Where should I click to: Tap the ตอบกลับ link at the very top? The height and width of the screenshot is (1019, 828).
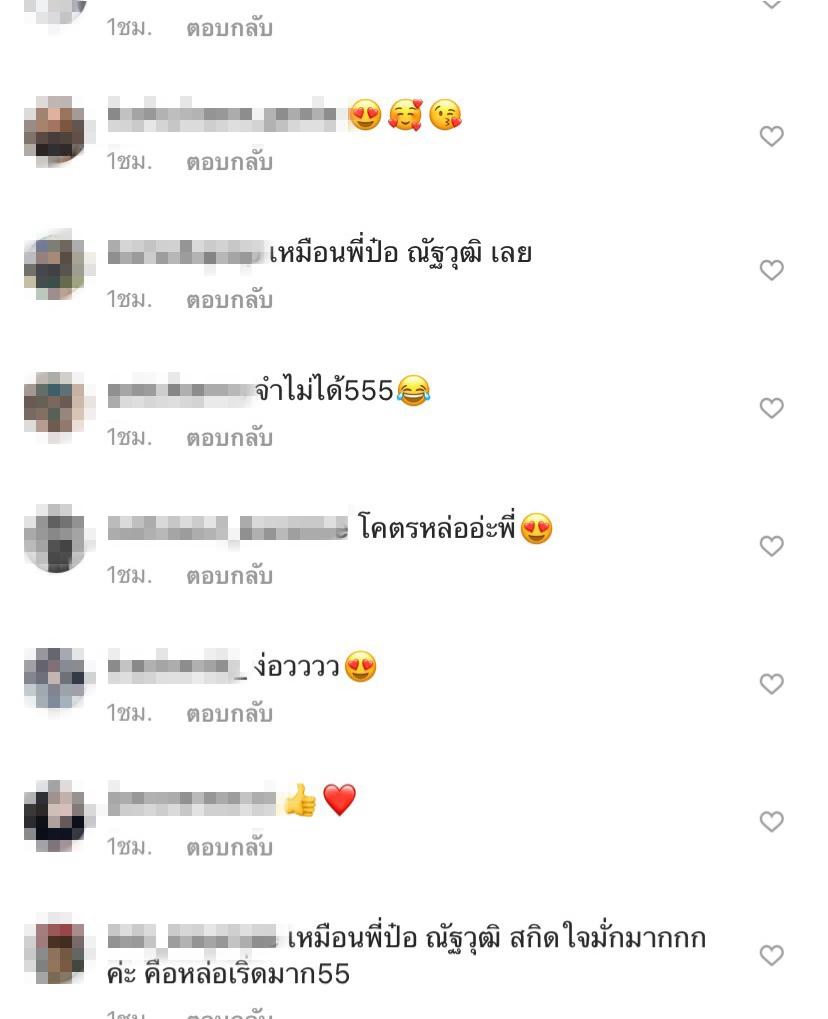(229, 28)
